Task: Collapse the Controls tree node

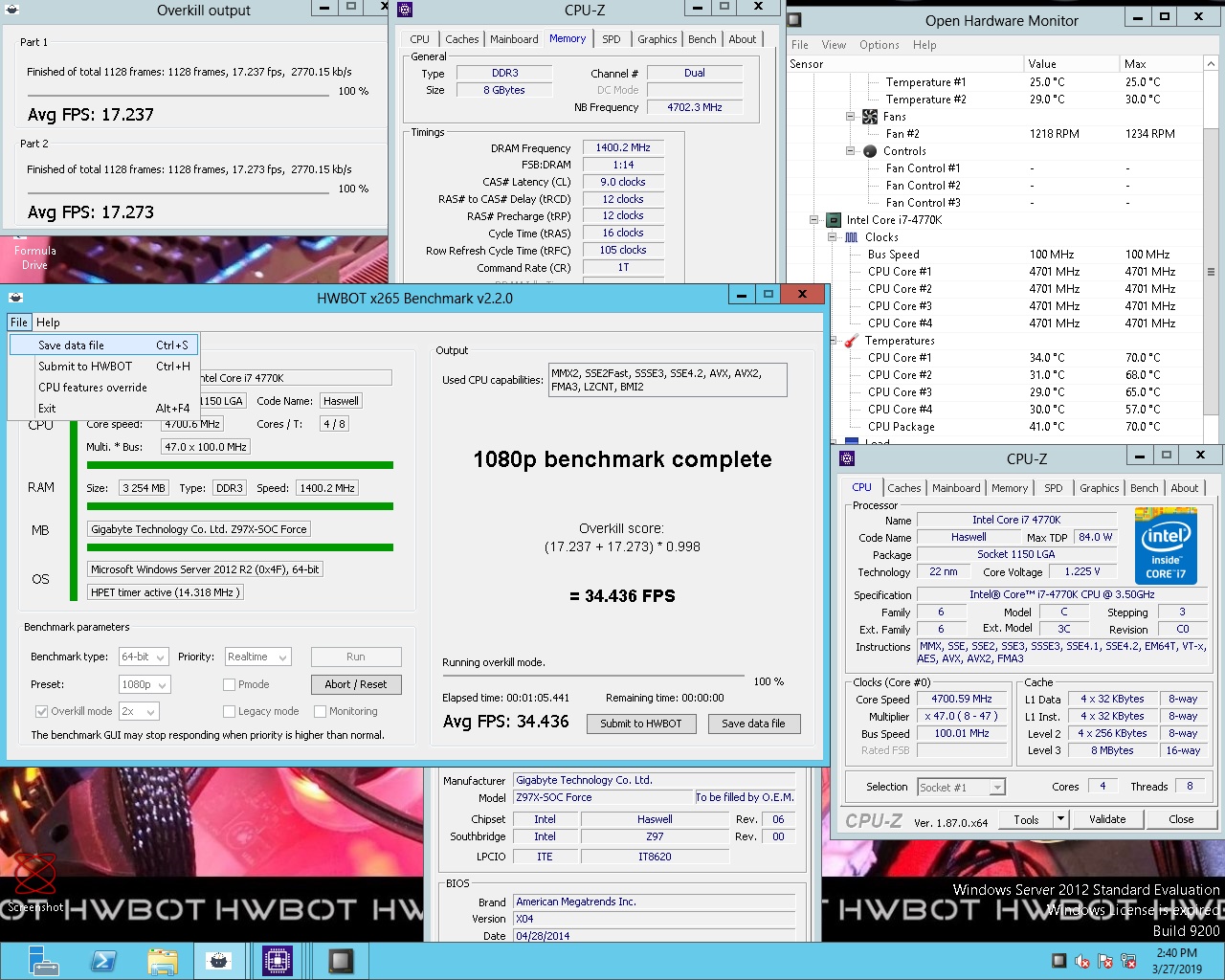Action: pos(851,151)
